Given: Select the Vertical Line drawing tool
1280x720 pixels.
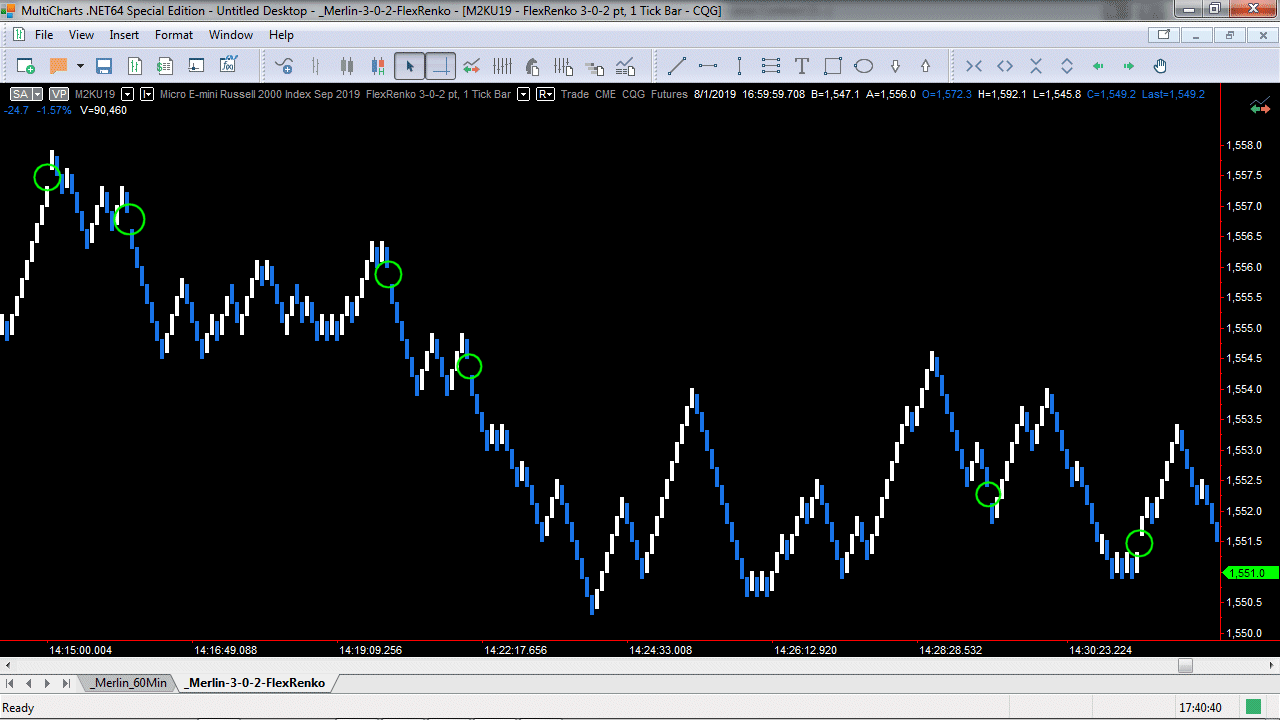Looking at the screenshot, I should tap(739, 66).
